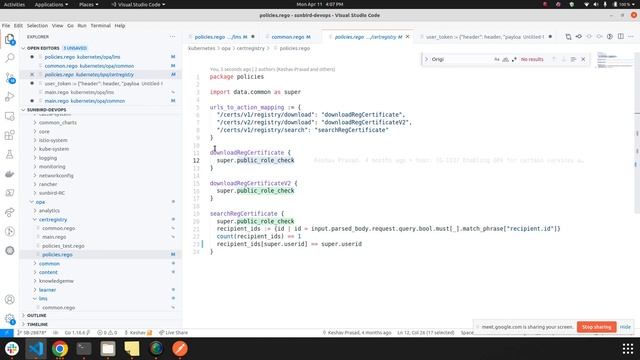Switch to the user_token untitled tab
Viewport: 640px width, 360px height.
pyautogui.click(x=486, y=37)
